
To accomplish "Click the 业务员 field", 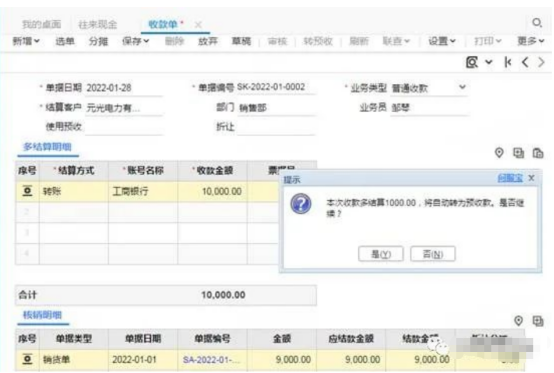I will (x=429, y=107).
